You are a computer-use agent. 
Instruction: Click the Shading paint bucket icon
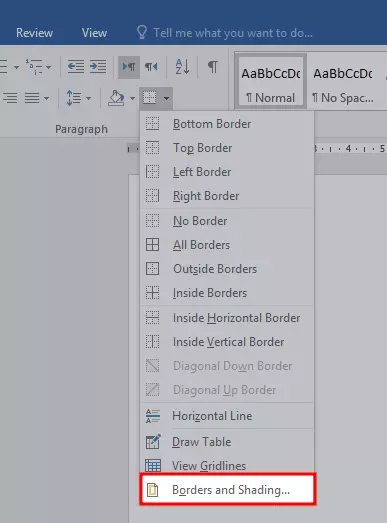point(116,98)
